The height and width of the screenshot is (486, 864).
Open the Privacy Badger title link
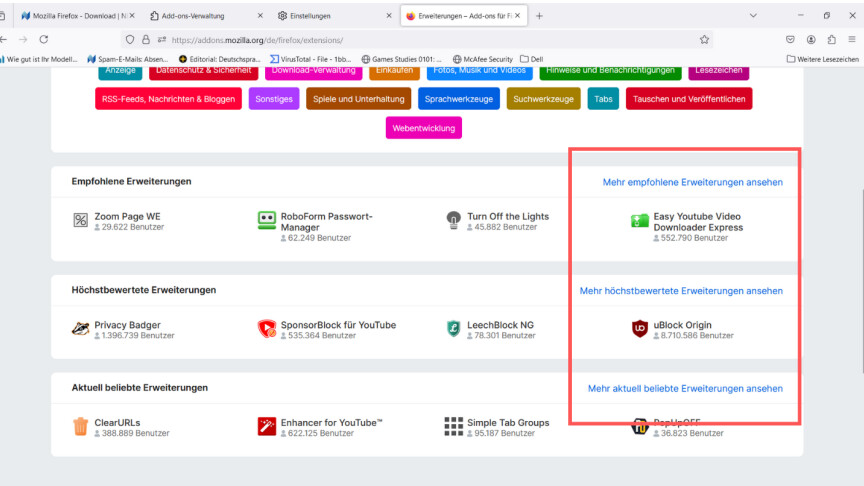click(127, 325)
